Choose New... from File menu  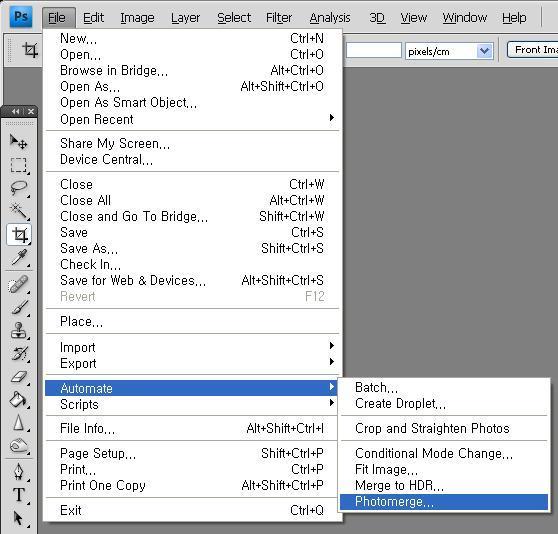pyautogui.click(x=193, y=38)
